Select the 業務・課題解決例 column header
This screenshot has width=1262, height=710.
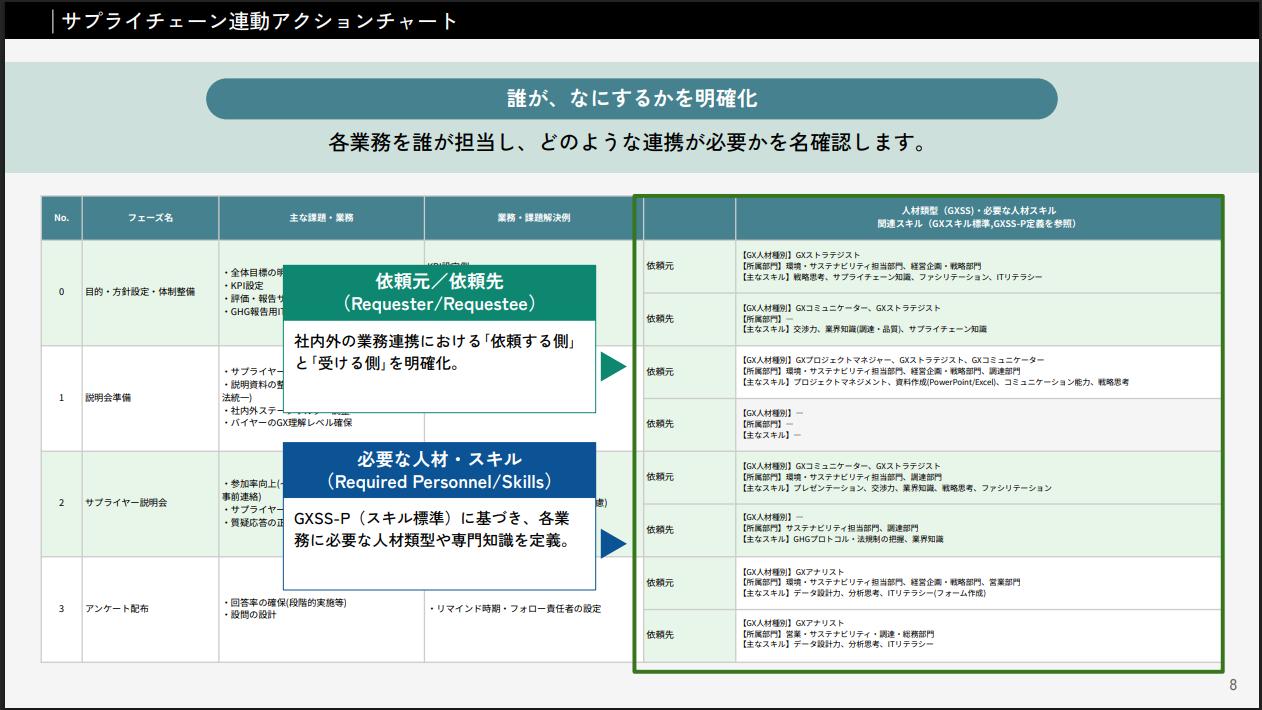point(528,217)
